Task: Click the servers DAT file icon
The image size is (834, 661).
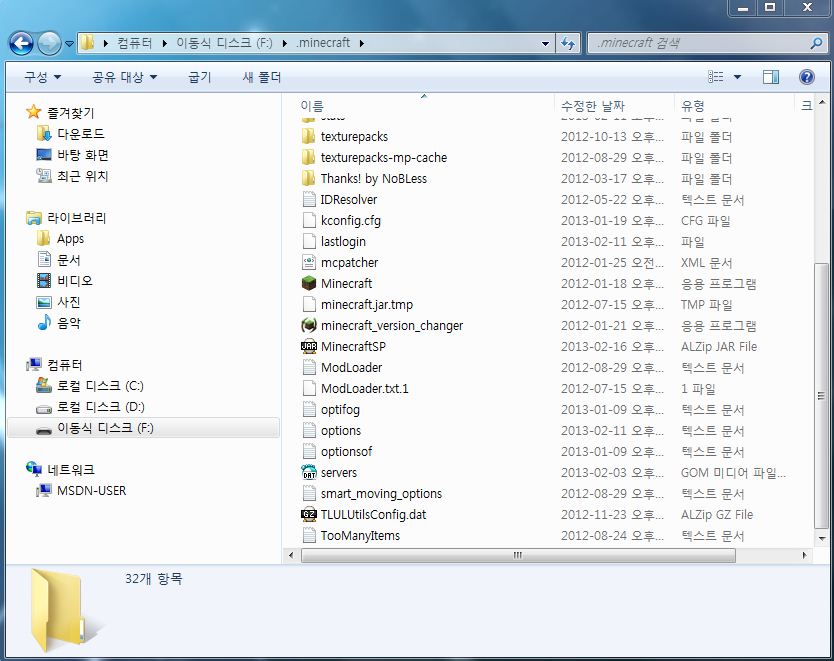Action: 309,472
